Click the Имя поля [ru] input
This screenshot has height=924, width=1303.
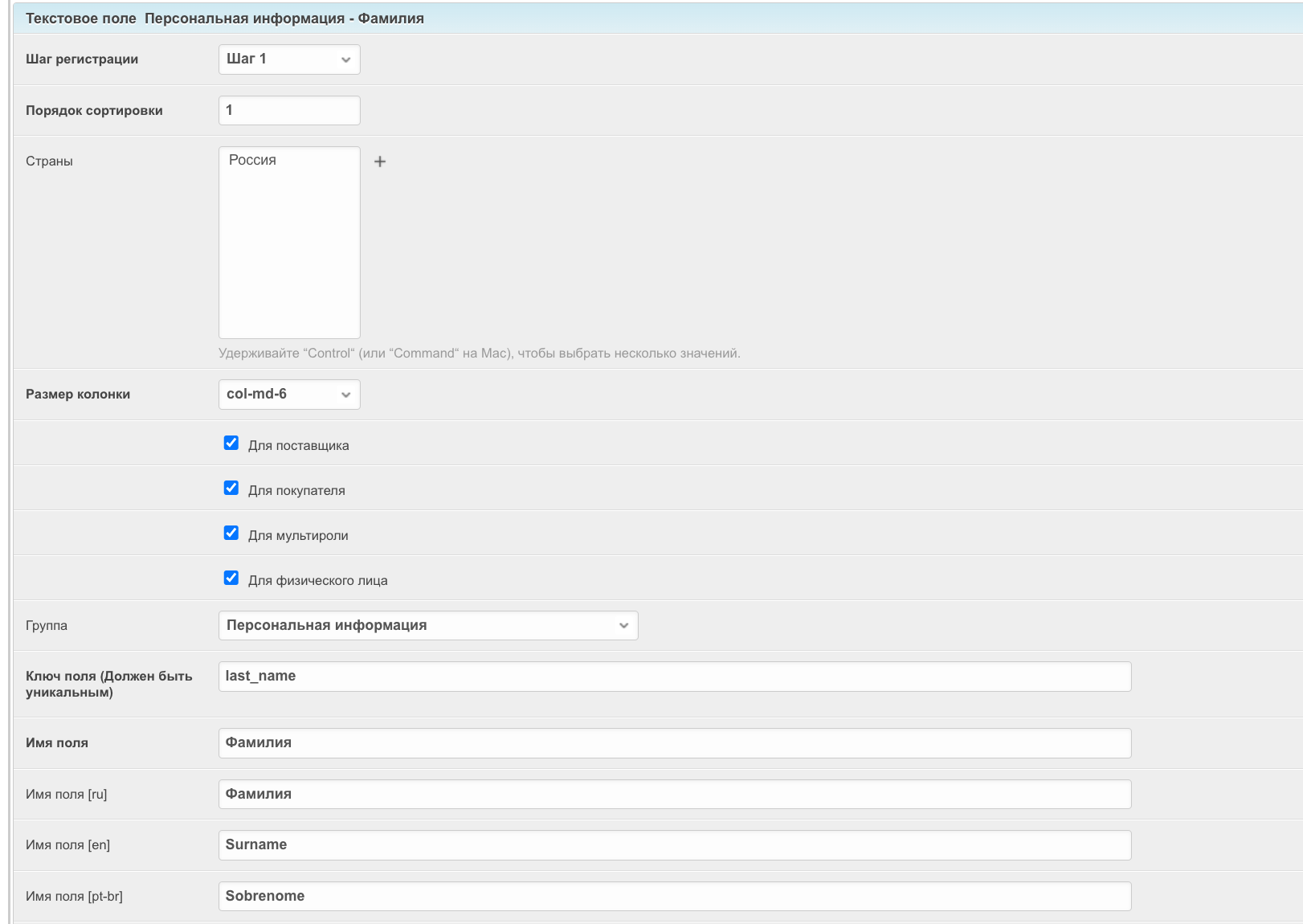pos(674,795)
